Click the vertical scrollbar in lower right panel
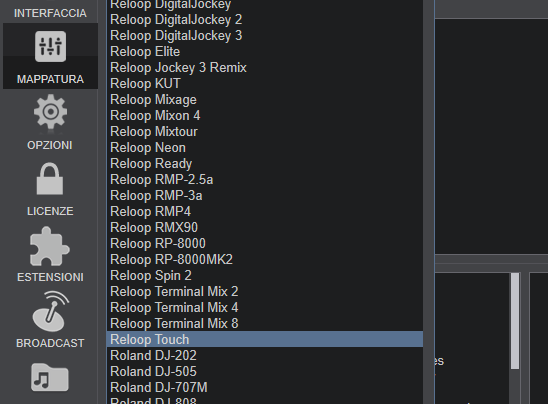The width and height of the screenshot is (548, 404). (515, 321)
